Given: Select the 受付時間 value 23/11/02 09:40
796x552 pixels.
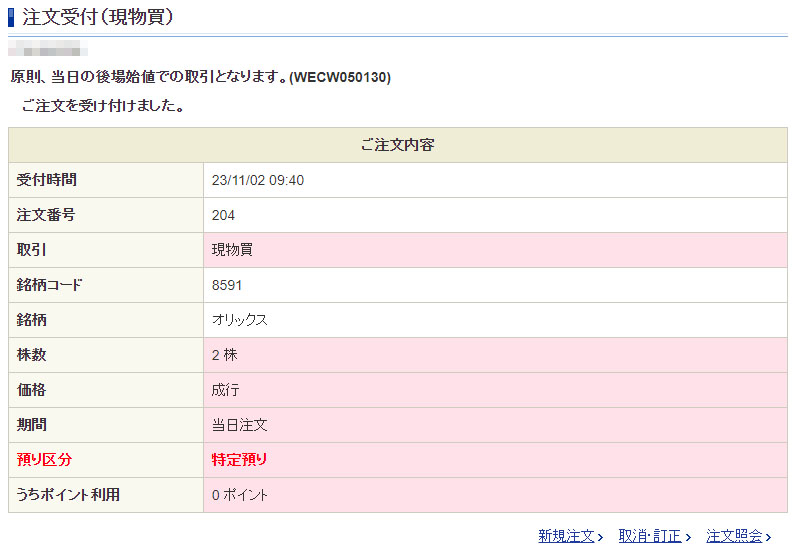Looking at the screenshot, I should point(258,180).
